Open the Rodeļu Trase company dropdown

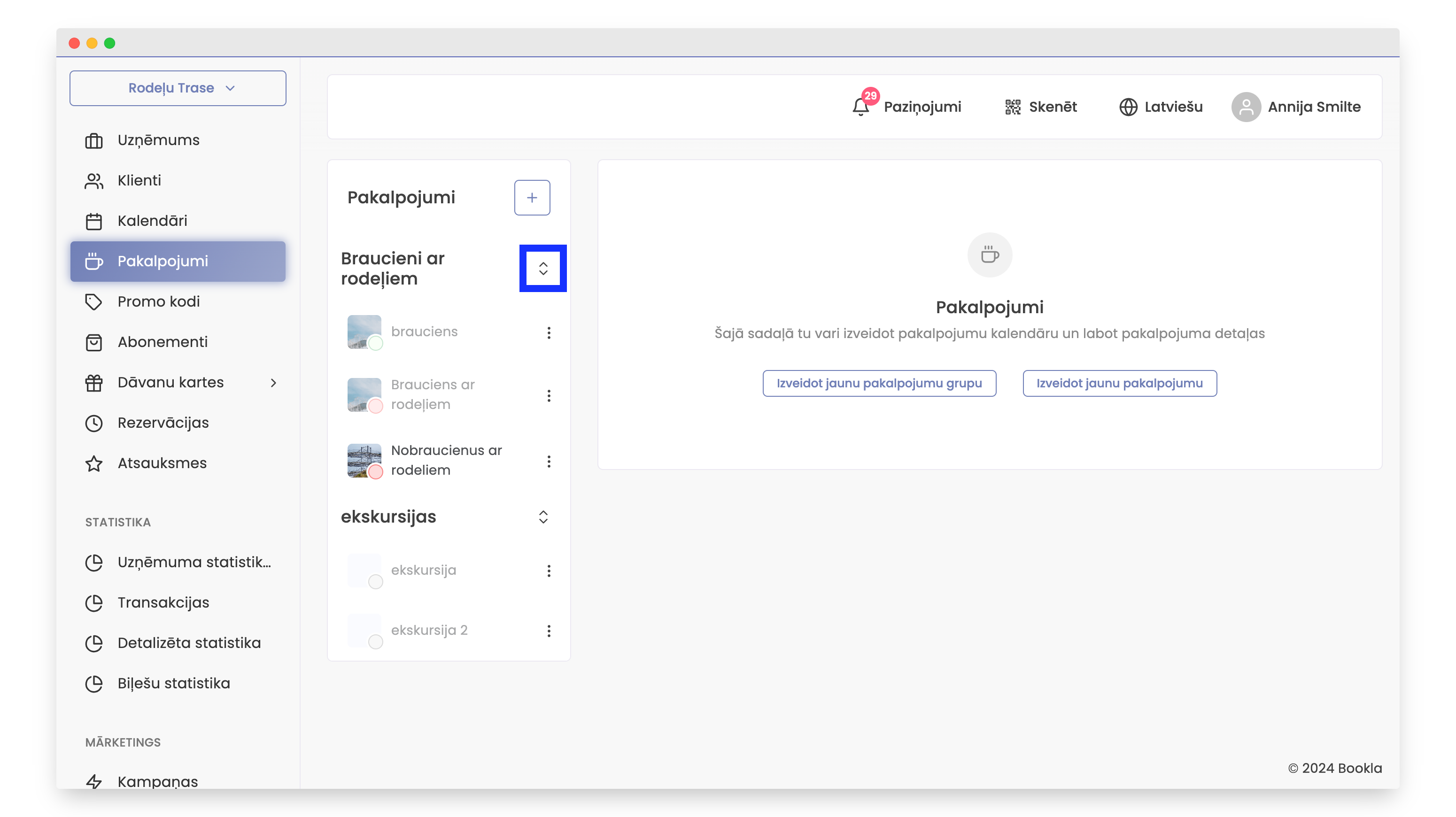pyautogui.click(x=178, y=88)
